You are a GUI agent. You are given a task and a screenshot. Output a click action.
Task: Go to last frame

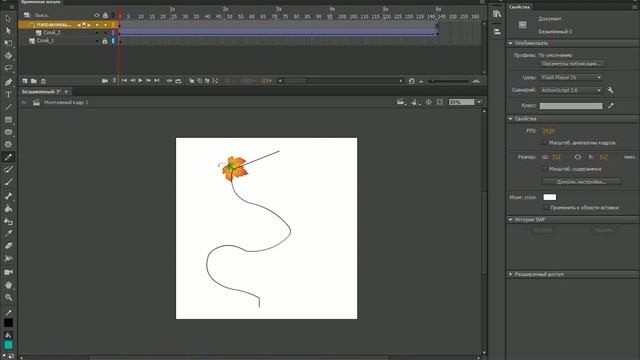click(x=157, y=81)
